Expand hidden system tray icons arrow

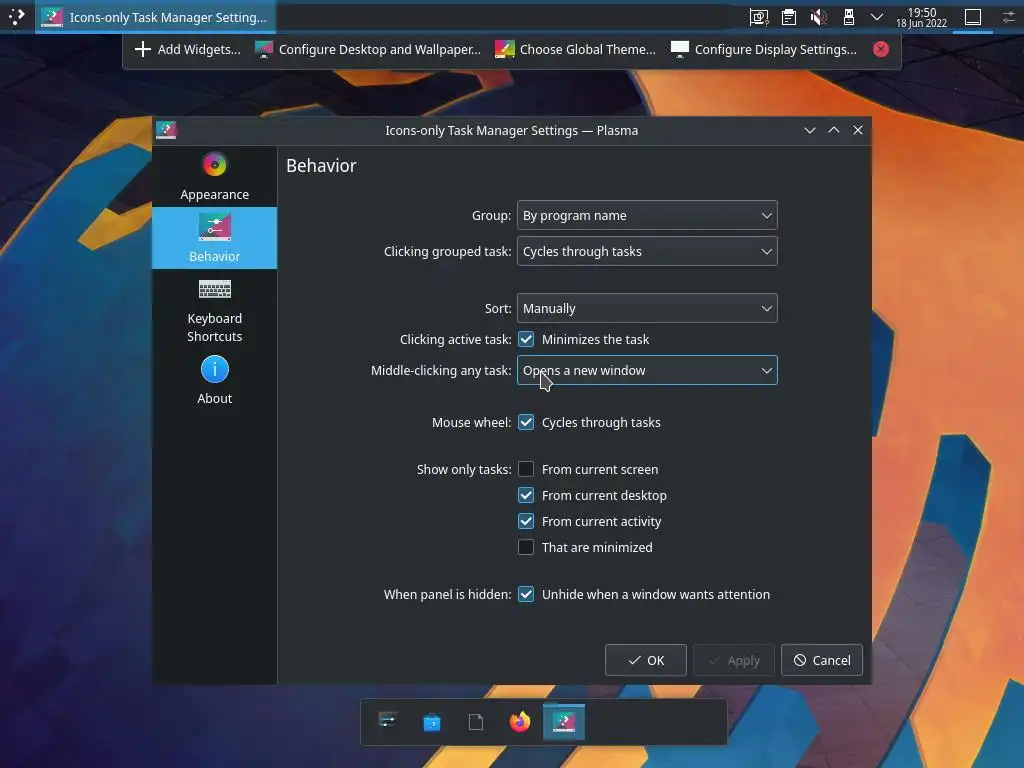tap(877, 17)
